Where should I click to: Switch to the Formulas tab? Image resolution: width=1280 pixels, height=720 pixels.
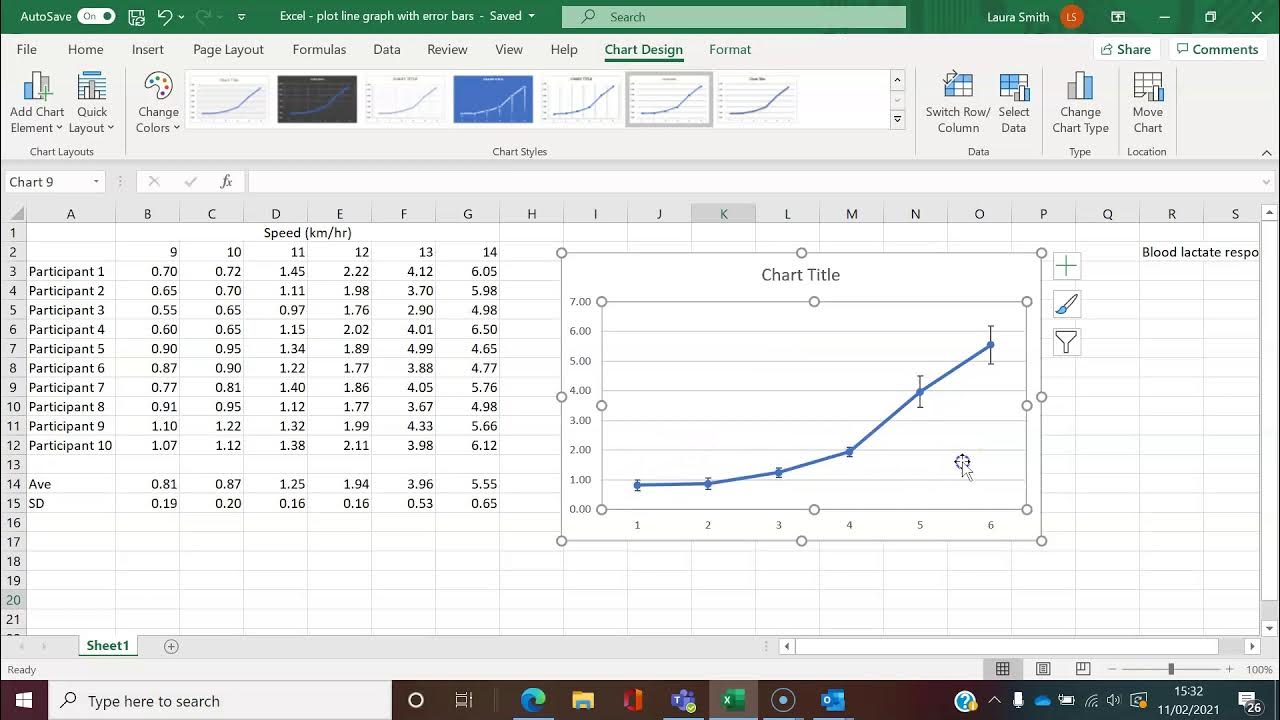click(x=319, y=49)
